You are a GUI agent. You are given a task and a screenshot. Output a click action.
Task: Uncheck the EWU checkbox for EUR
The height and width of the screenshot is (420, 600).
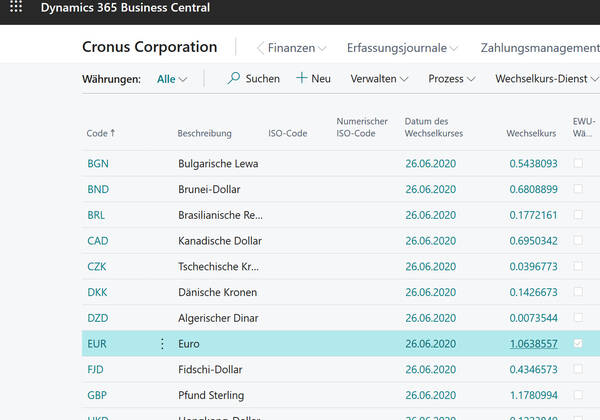[578, 343]
